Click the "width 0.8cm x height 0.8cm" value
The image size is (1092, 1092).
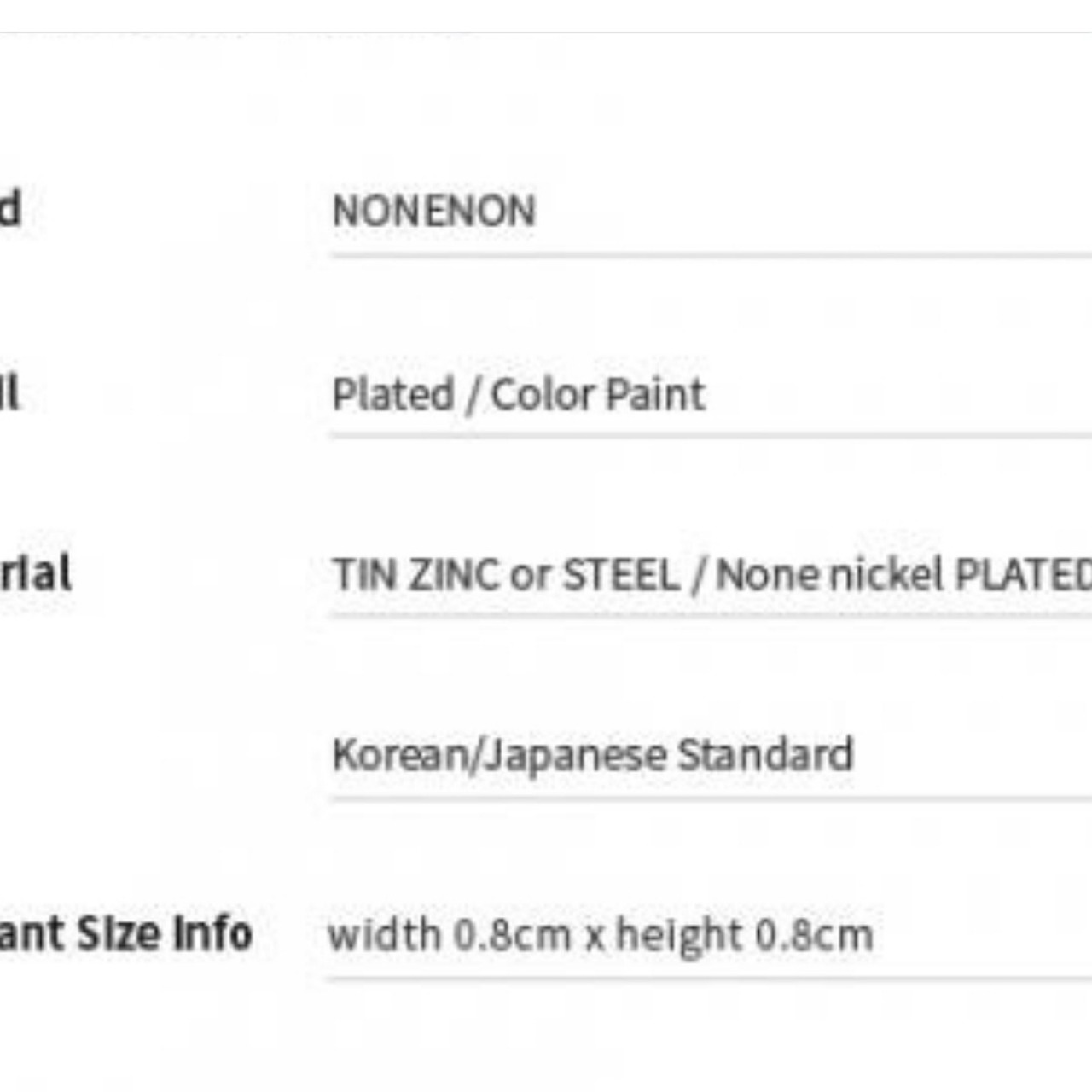601,935
